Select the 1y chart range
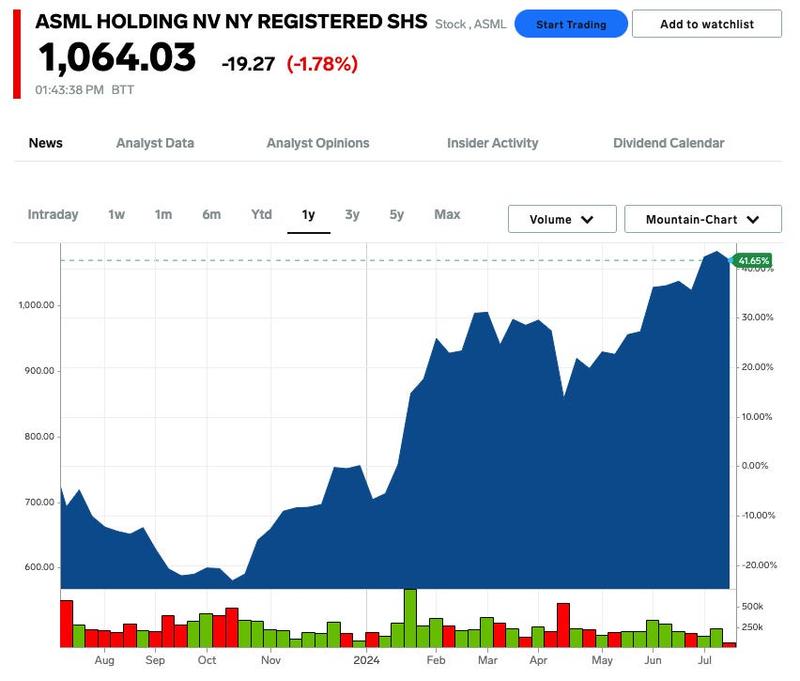 click(x=308, y=215)
